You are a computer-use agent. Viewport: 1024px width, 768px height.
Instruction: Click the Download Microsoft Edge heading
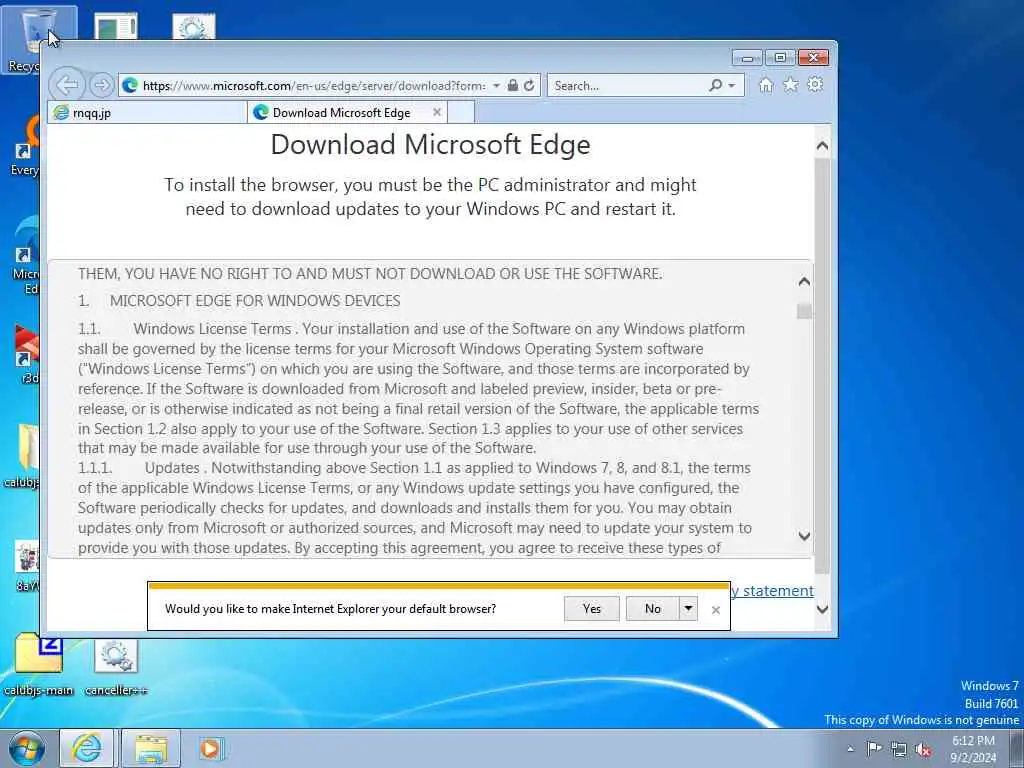point(430,144)
